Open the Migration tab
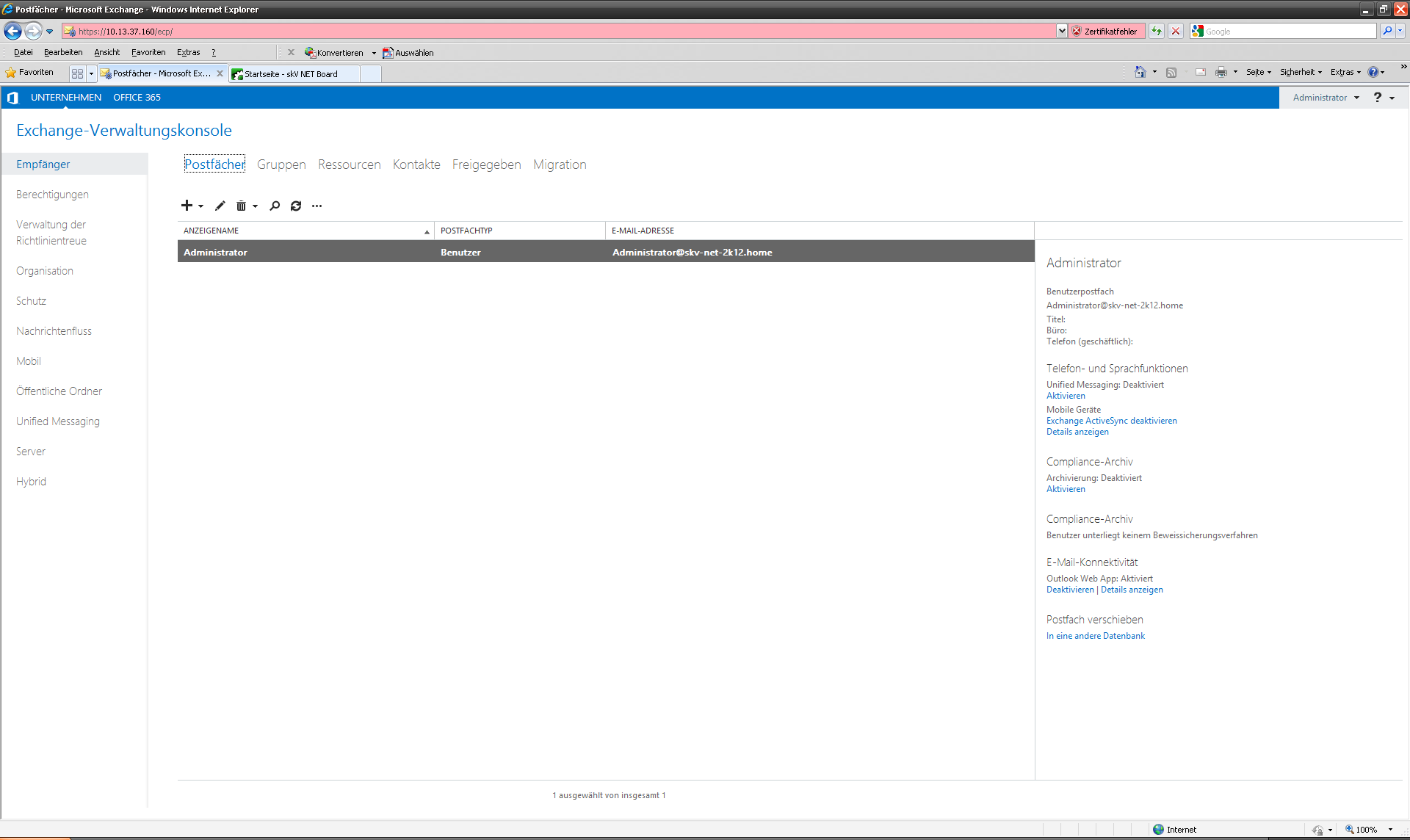 (x=560, y=164)
